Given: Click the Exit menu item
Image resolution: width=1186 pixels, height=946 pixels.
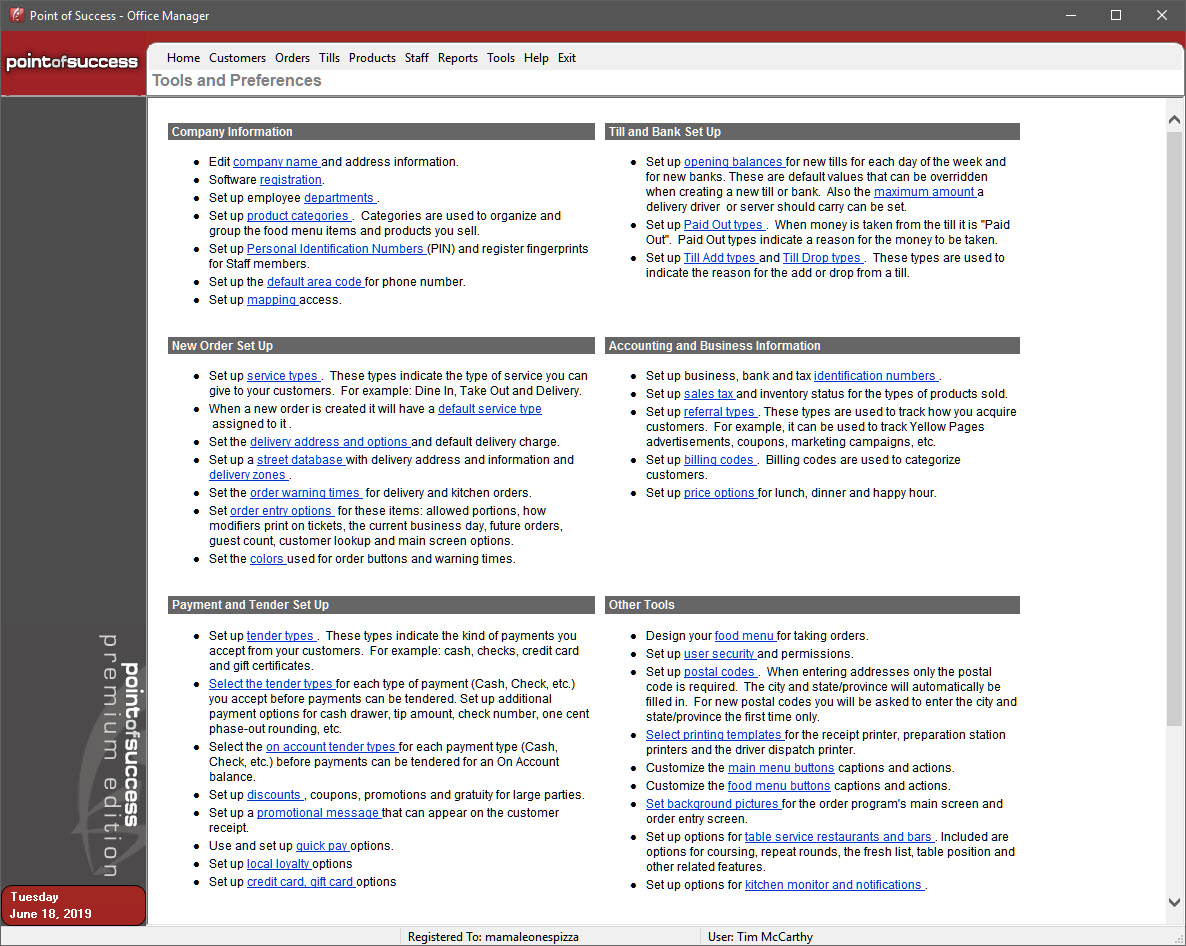Looking at the screenshot, I should click(x=567, y=58).
